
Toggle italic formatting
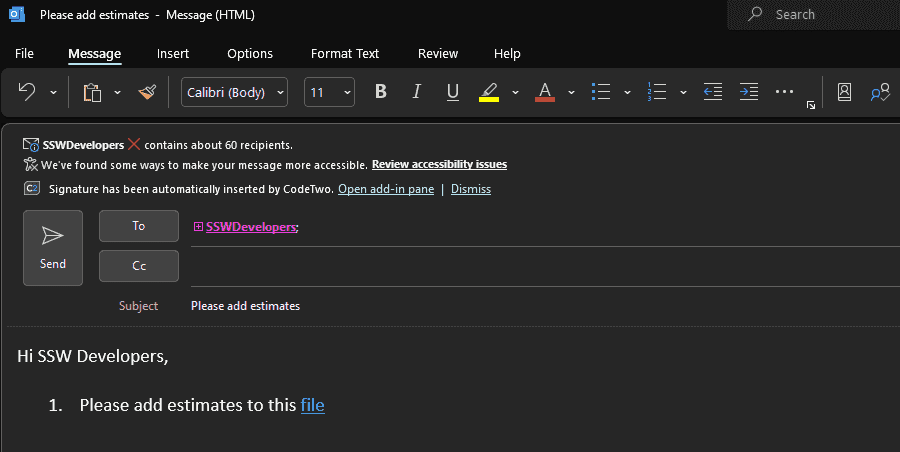pyautogui.click(x=416, y=92)
